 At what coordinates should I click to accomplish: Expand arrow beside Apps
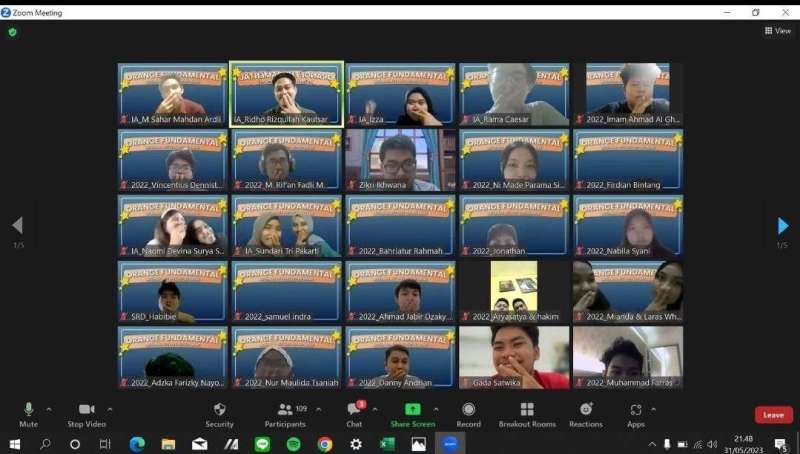pyautogui.click(x=653, y=409)
